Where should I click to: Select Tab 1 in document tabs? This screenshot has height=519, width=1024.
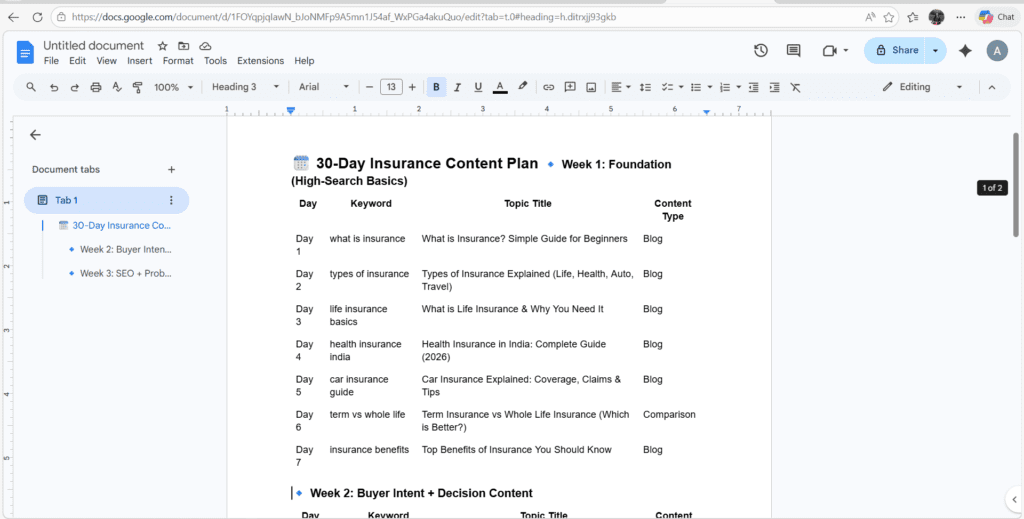point(106,200)
